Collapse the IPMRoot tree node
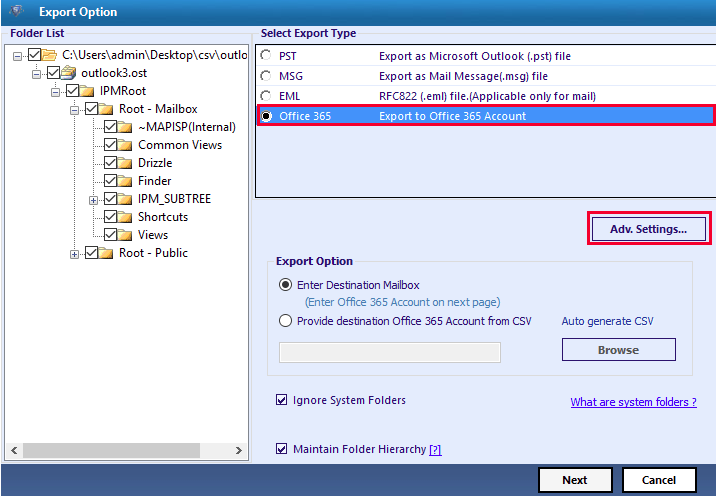716x501 pixels. 55,93
